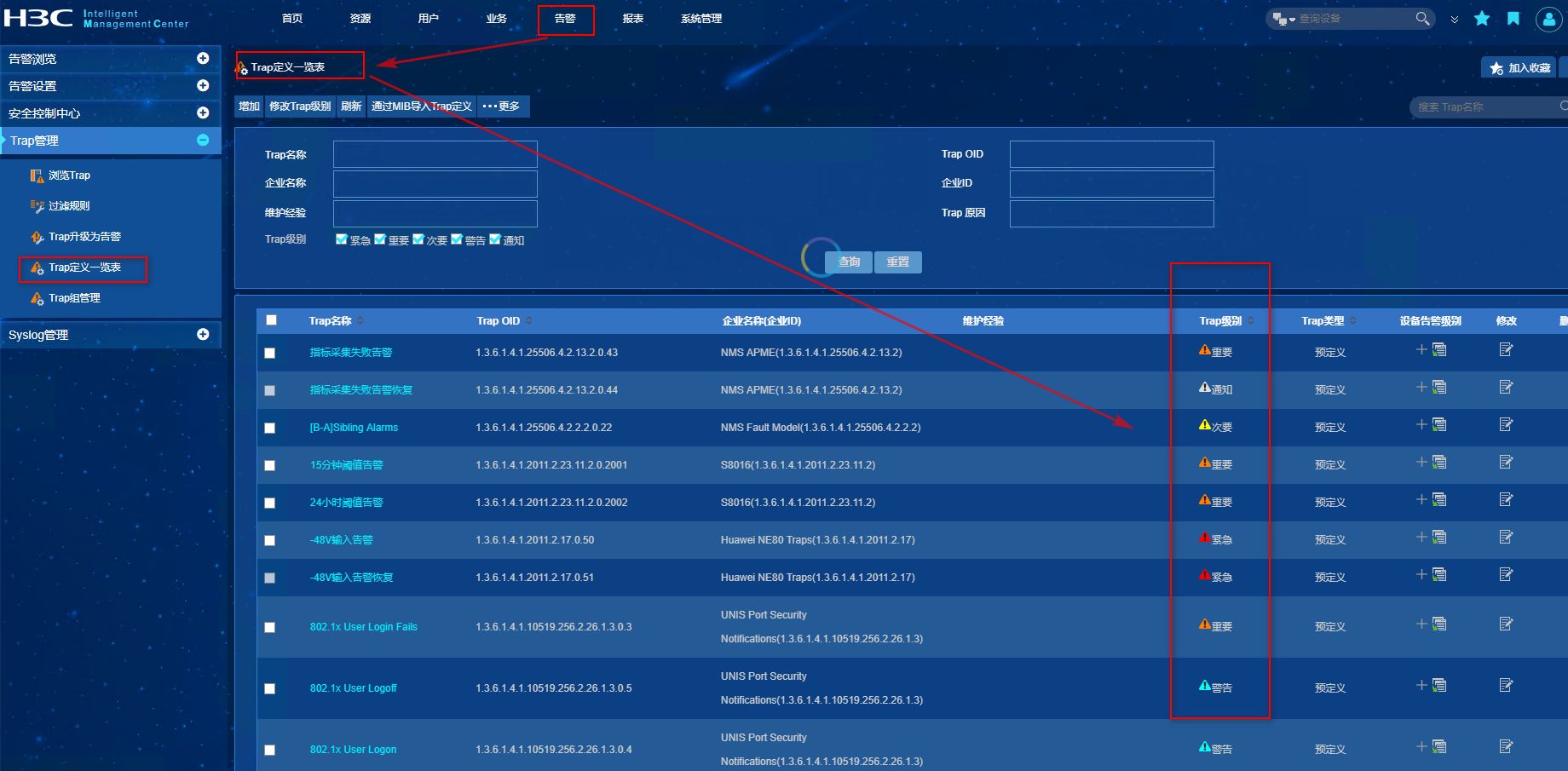Toggle the 紧急 Trap level checkbox

(342, 239)
